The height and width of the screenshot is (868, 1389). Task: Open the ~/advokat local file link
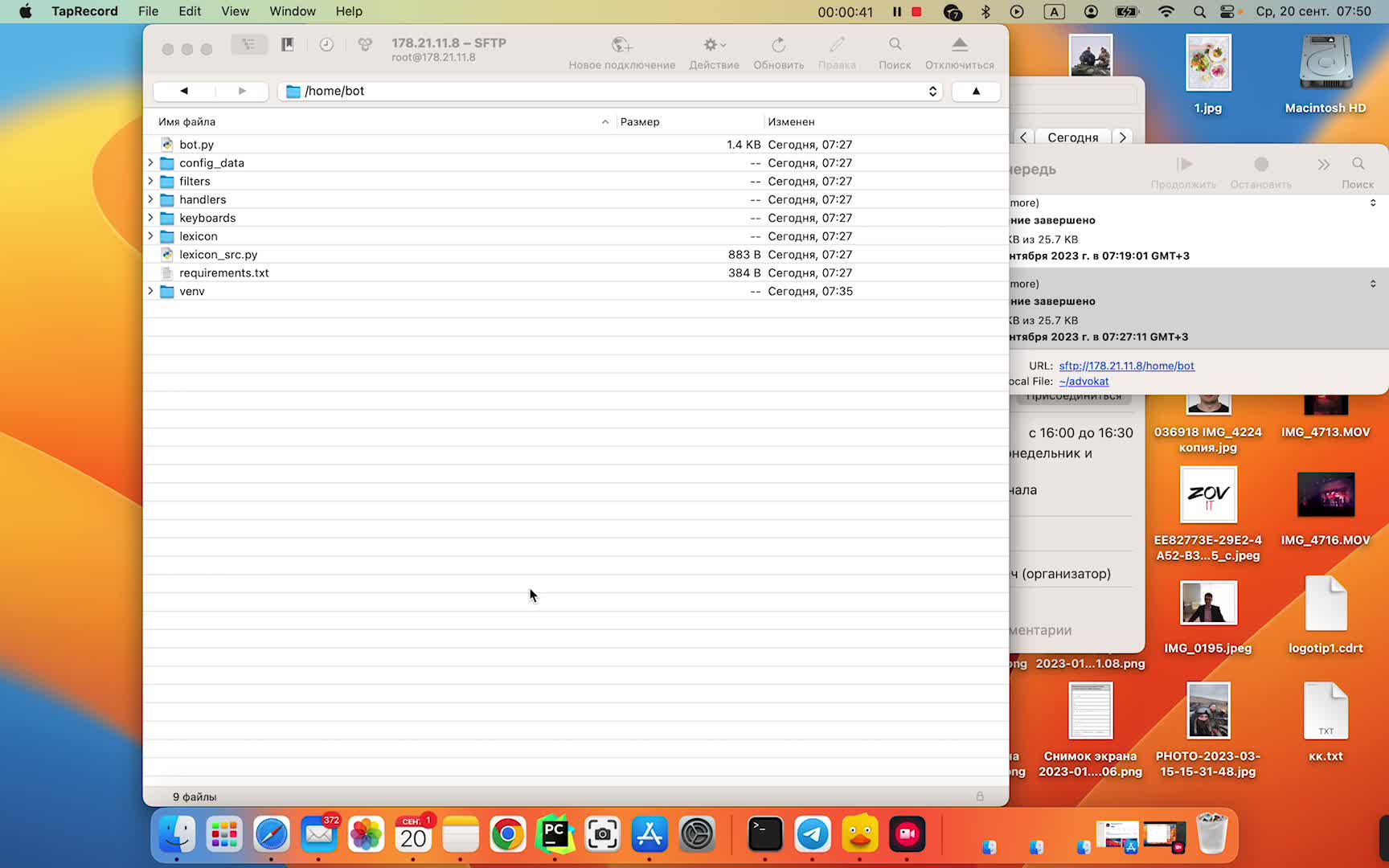pyautogui.click(x=1084, y=382)
